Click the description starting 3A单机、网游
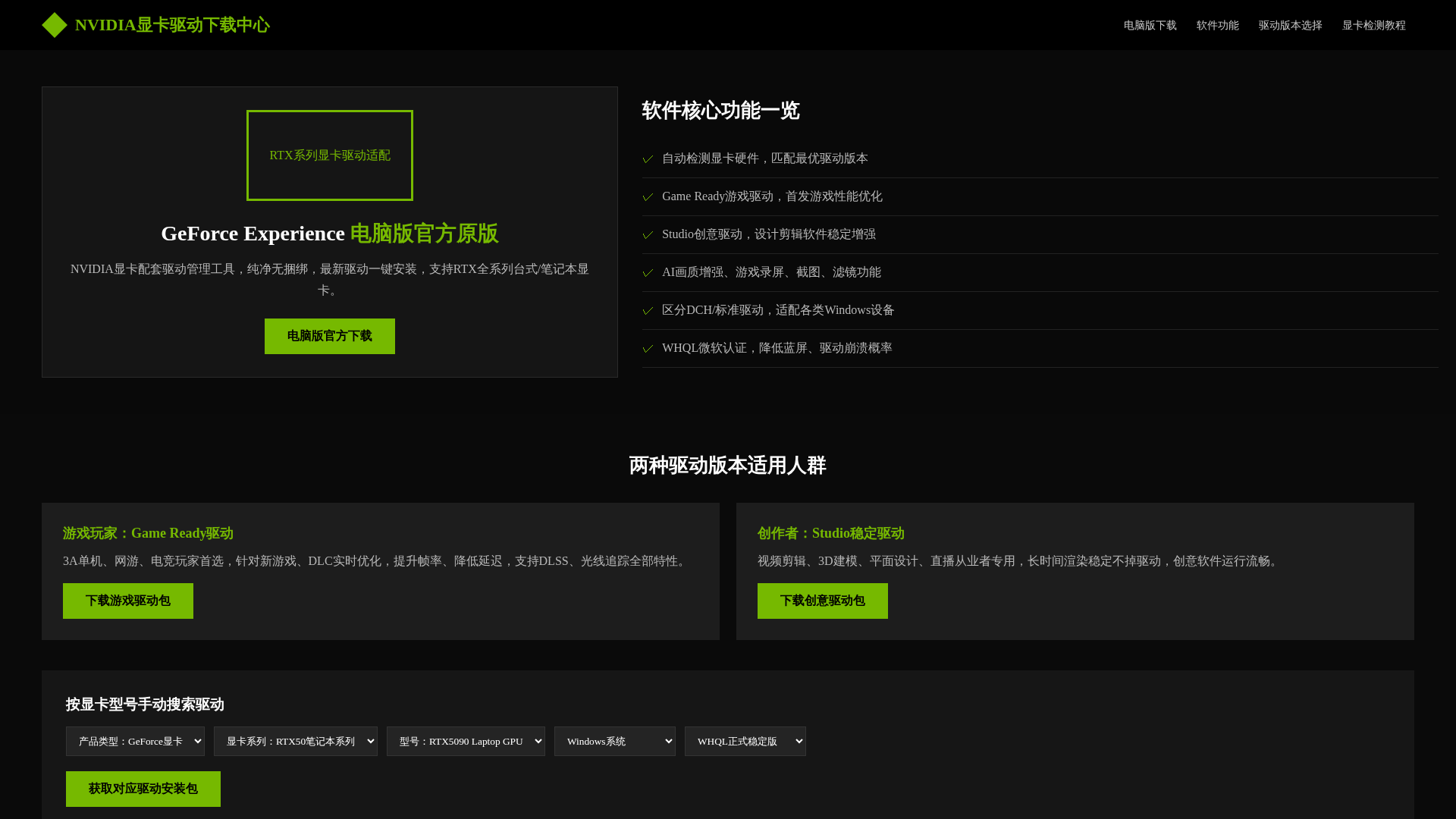Screen dimensions: 1456x819 pyautogui.click(x=376, y=561)
